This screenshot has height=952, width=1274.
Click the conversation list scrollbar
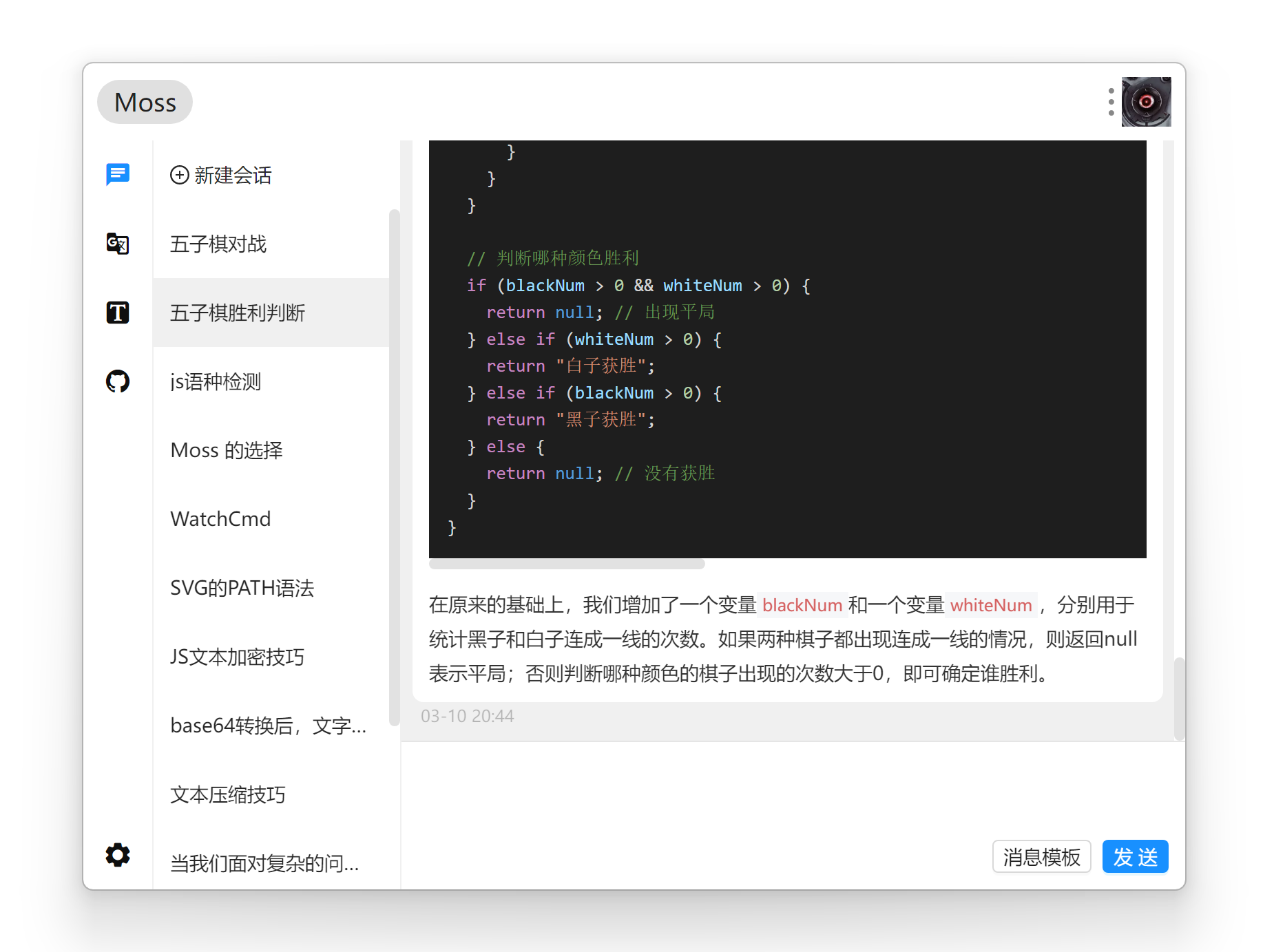[x=394, y=468]
